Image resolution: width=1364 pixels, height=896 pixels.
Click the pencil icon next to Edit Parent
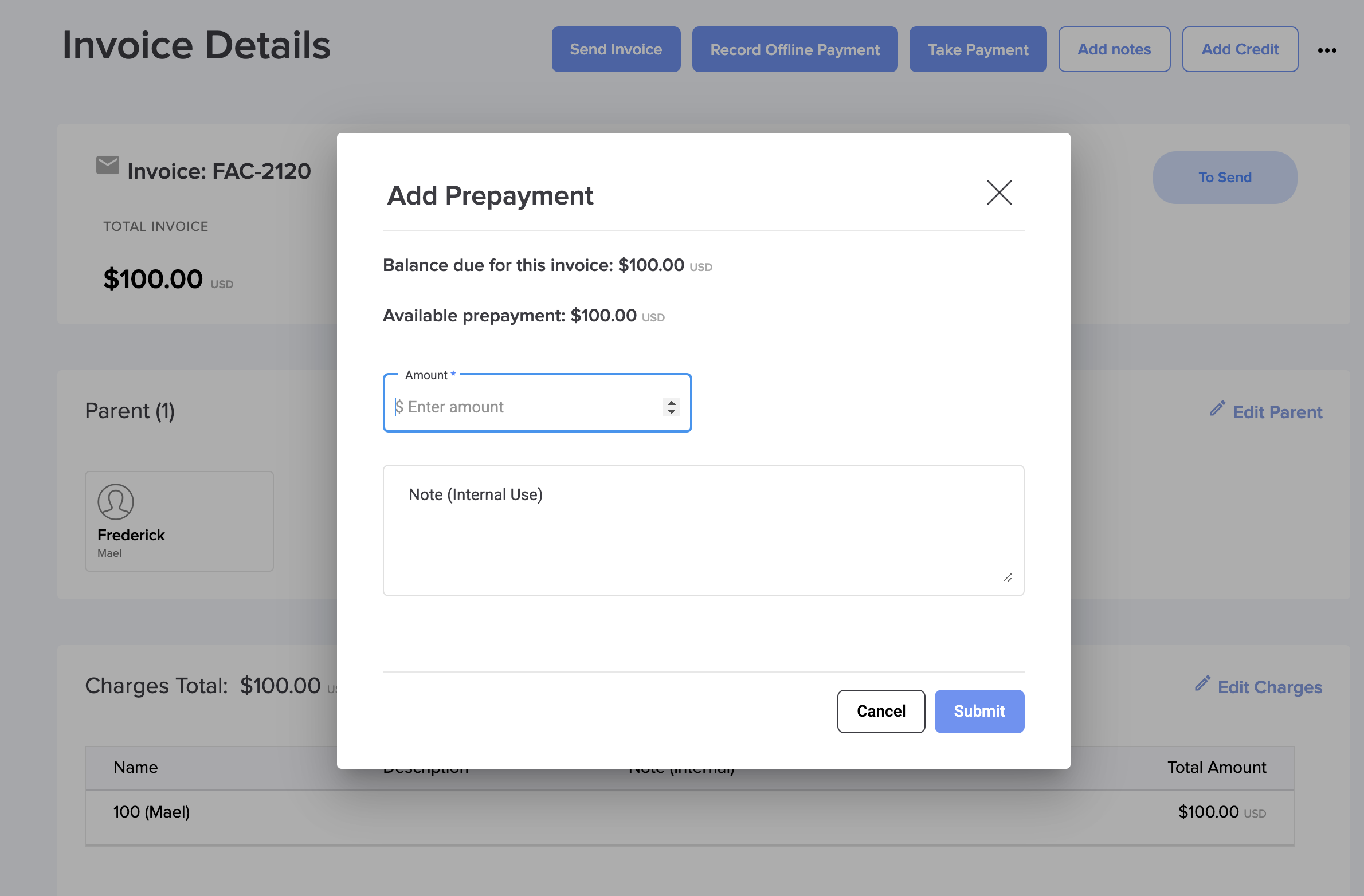point(1217,409)
